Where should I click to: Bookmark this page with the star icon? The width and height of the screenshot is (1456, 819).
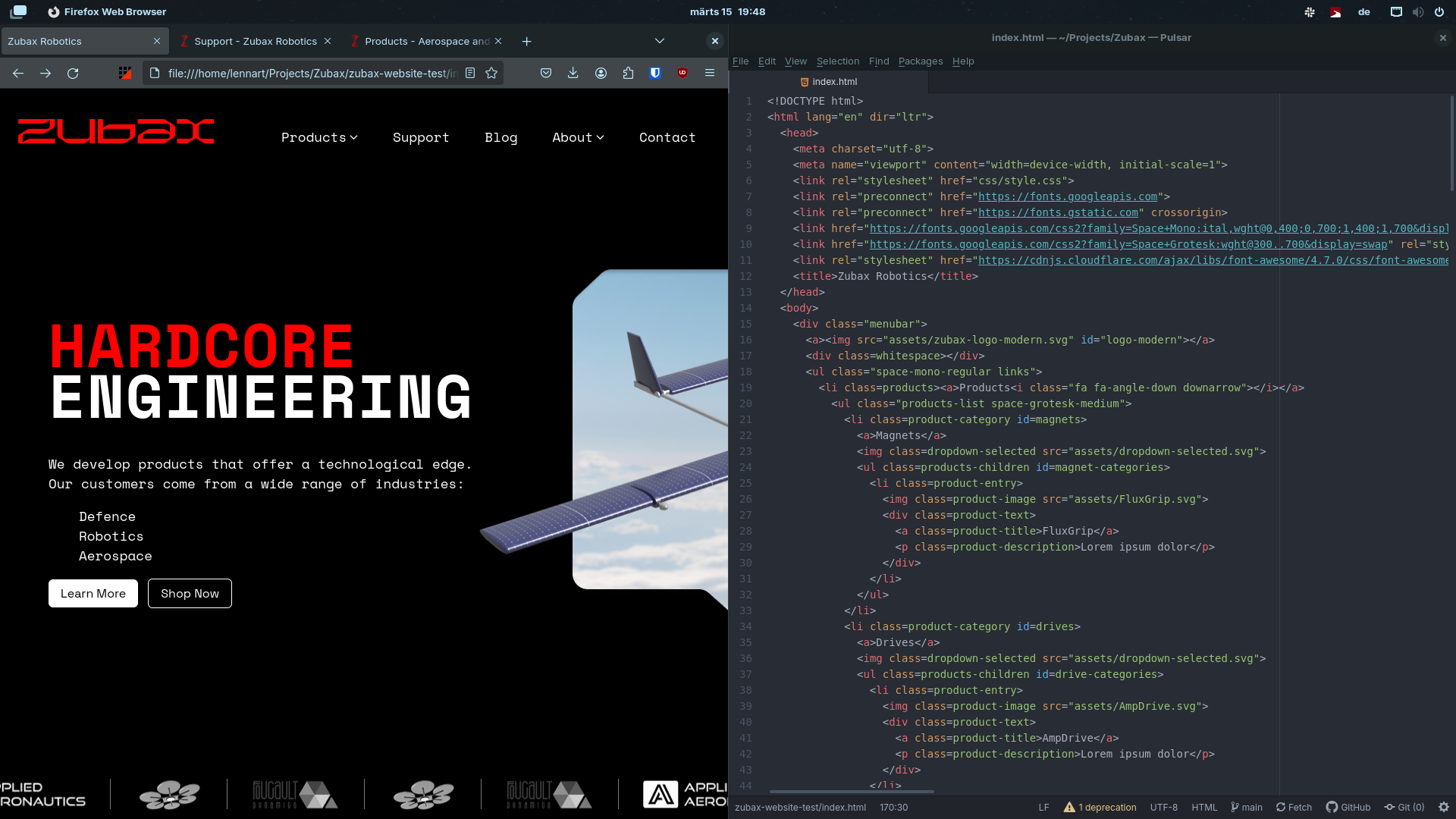[491, 74]
